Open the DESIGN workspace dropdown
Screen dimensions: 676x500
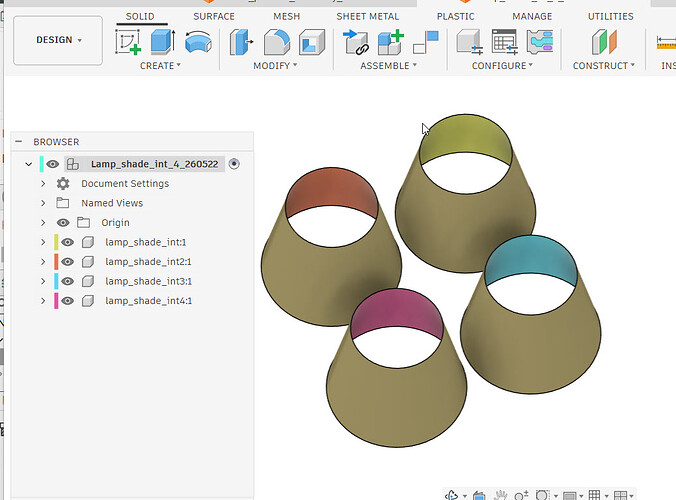tap(58, 40)
